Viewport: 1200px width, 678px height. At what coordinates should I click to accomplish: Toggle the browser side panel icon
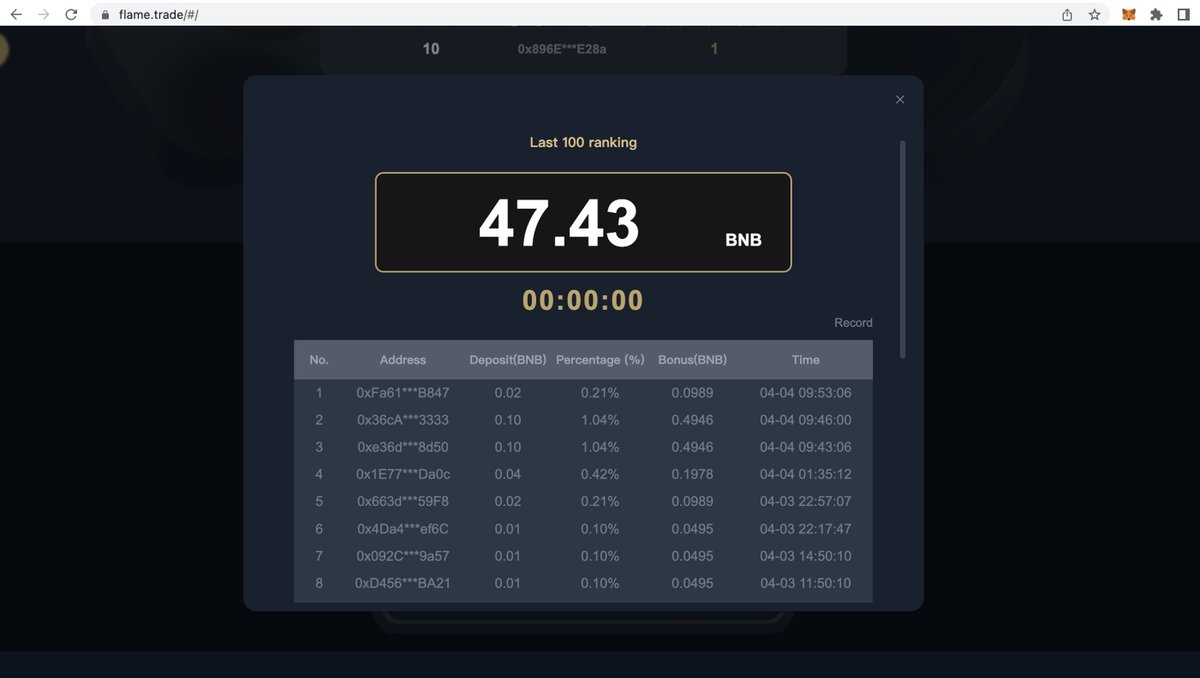1183,15
